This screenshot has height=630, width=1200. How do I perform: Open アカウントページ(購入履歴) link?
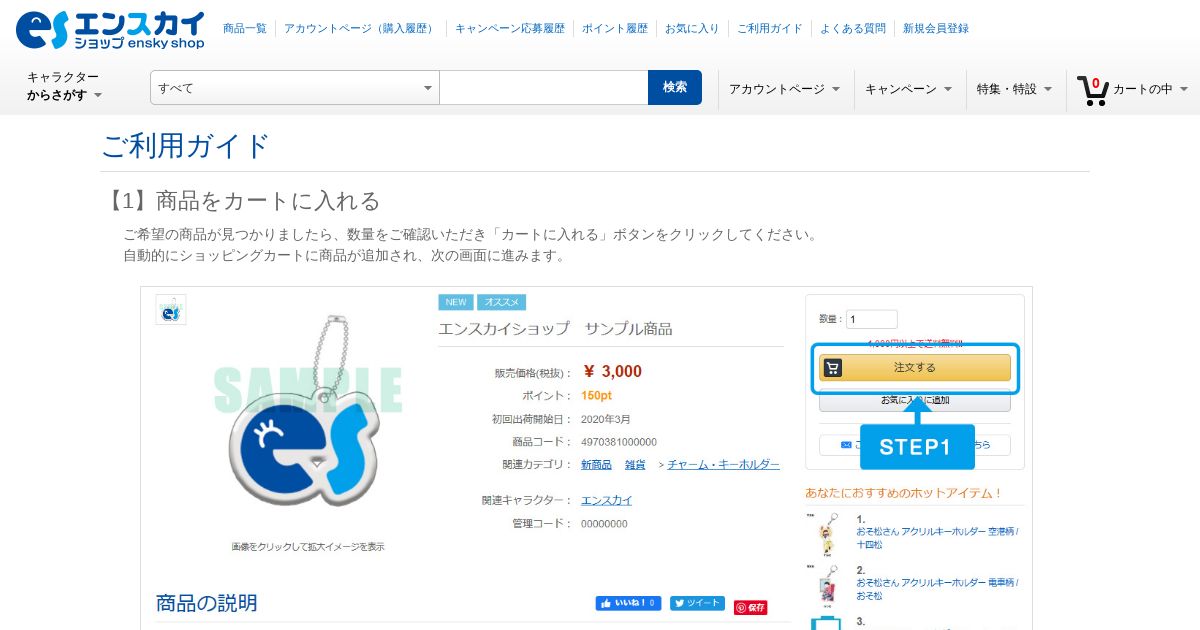(x=361, y=29)
